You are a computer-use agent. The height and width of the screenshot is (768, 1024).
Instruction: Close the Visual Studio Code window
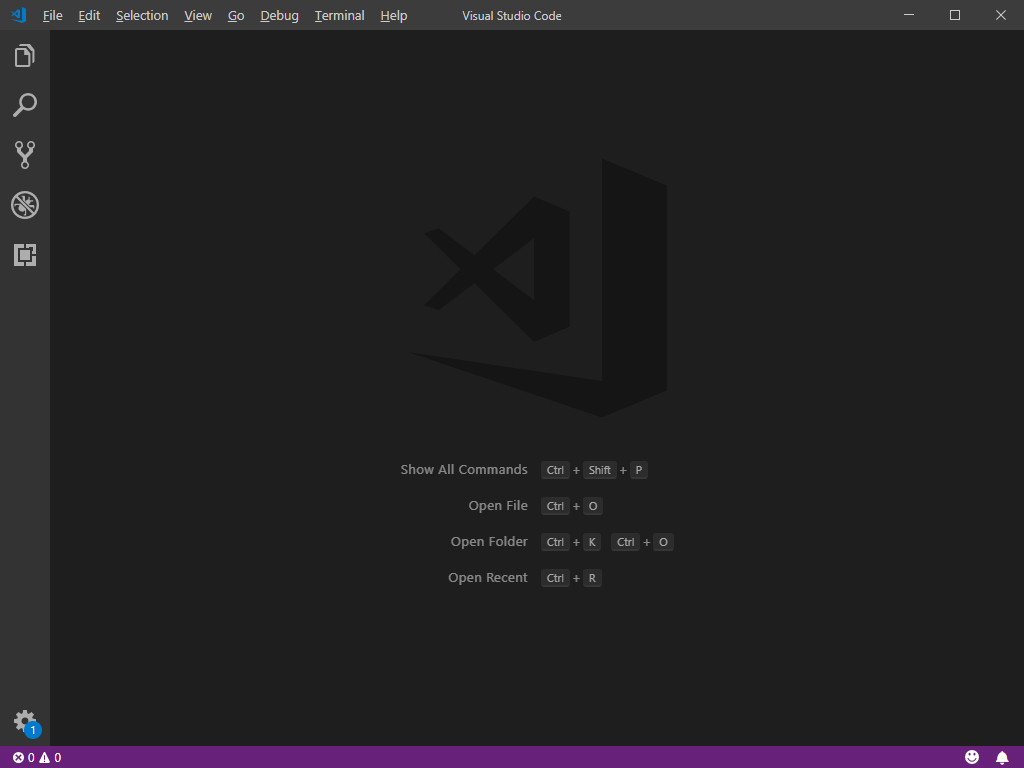click(1000, 15)
